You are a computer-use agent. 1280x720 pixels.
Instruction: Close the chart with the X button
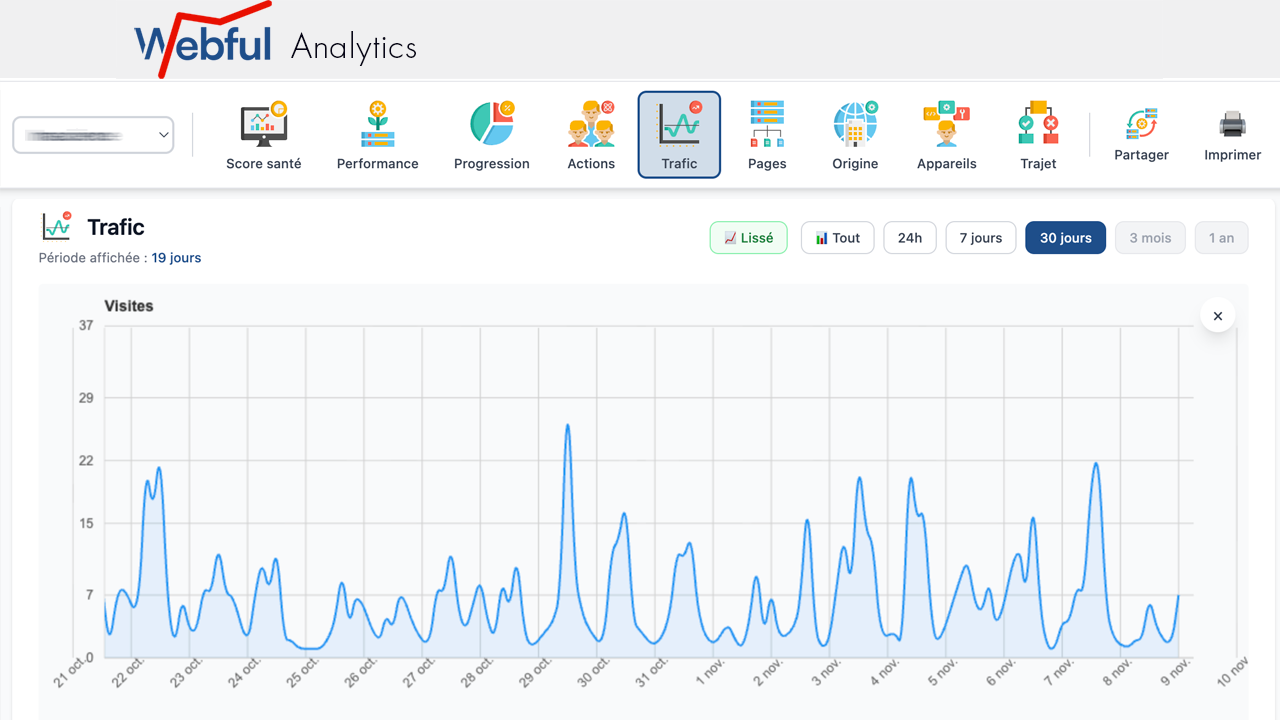pyautogui.click(x=1218, y=316)
